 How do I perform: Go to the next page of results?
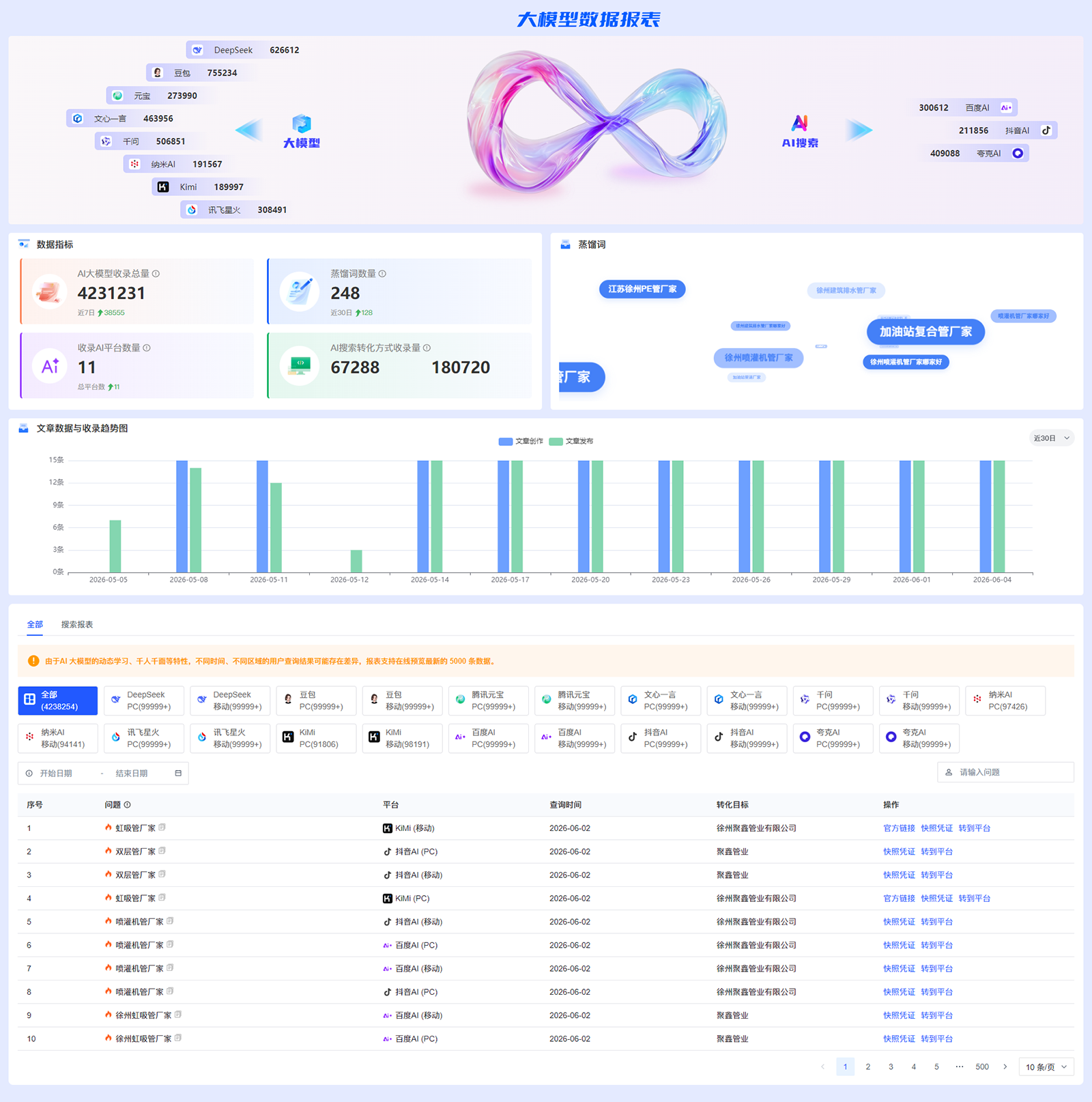pos(1005,1066)
